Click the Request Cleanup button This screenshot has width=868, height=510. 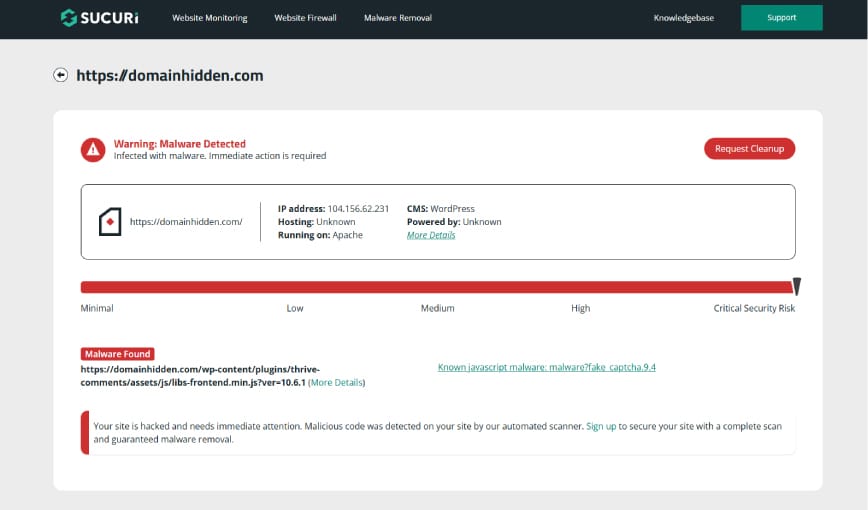click(750, 148)
